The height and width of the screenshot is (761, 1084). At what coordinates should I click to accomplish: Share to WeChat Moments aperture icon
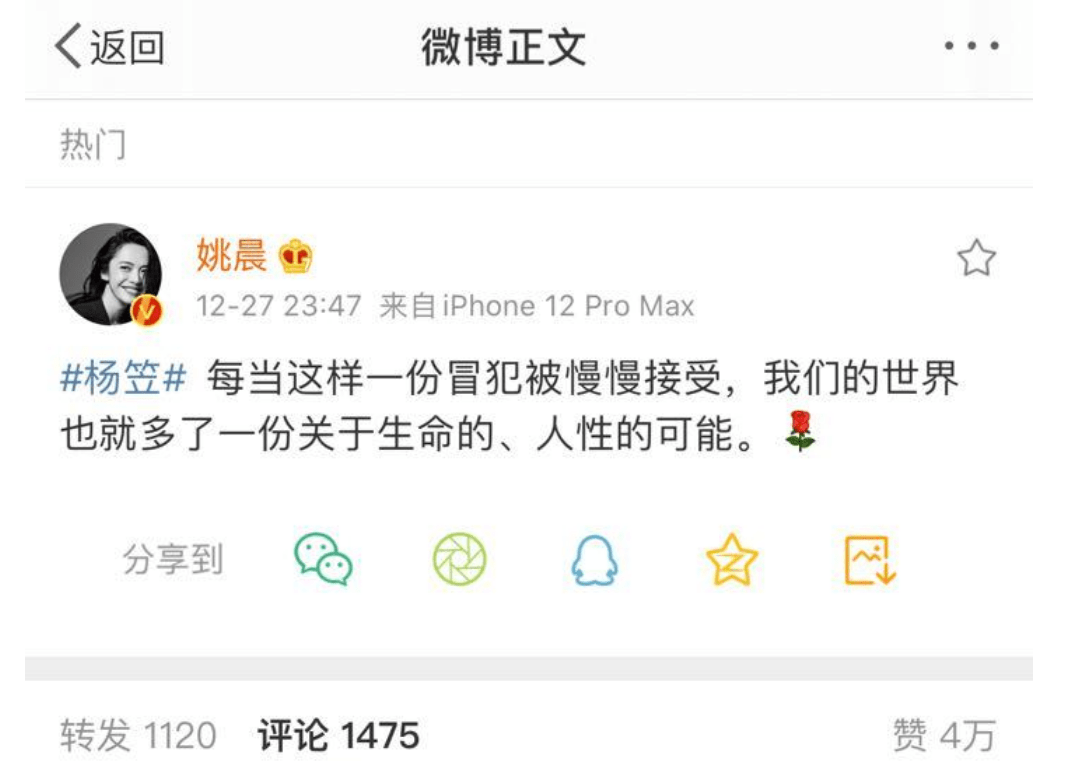pyautogui.click(x=459, y=558)
